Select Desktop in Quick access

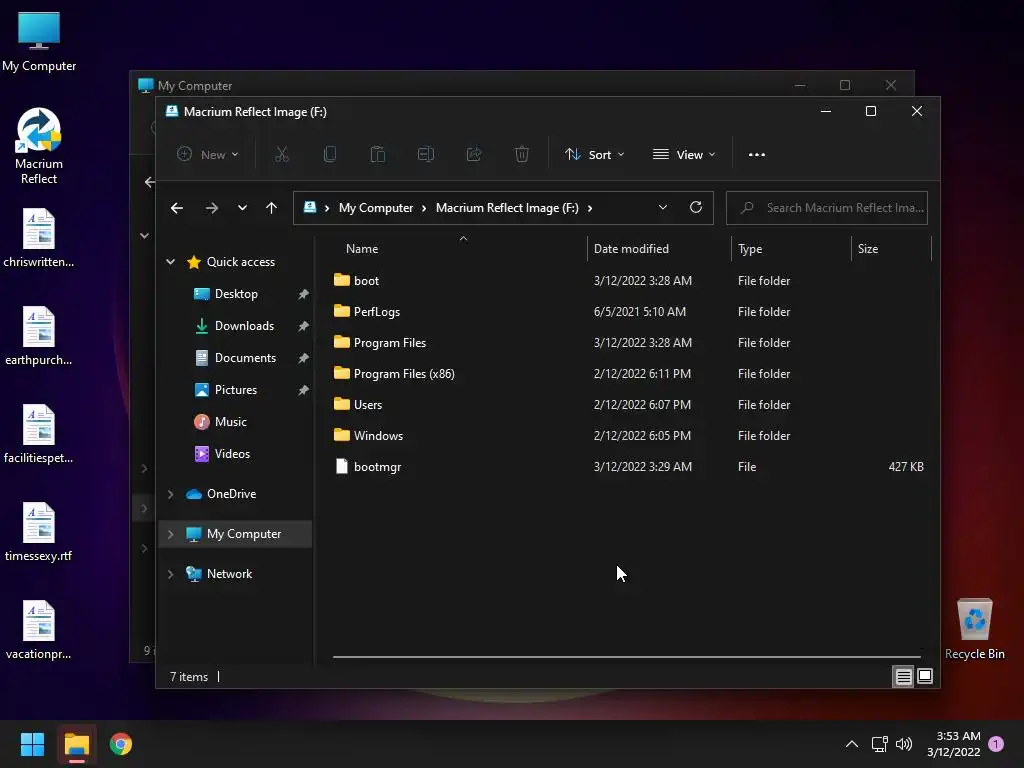[236, 294]
